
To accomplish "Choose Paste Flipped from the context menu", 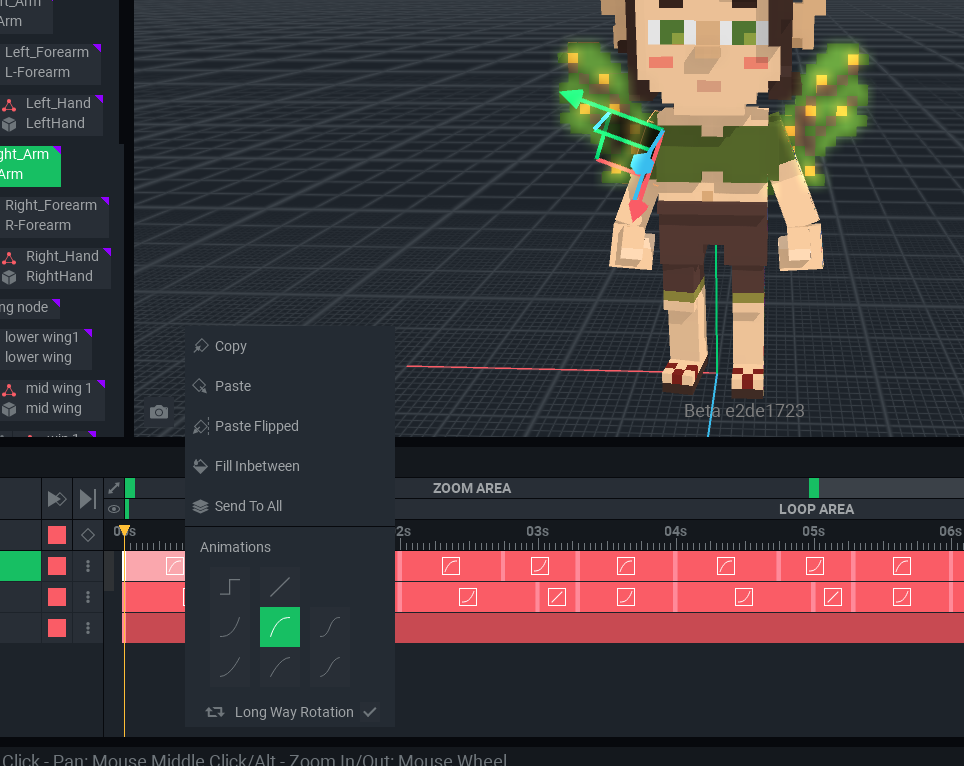I will [x=290, y=426].
